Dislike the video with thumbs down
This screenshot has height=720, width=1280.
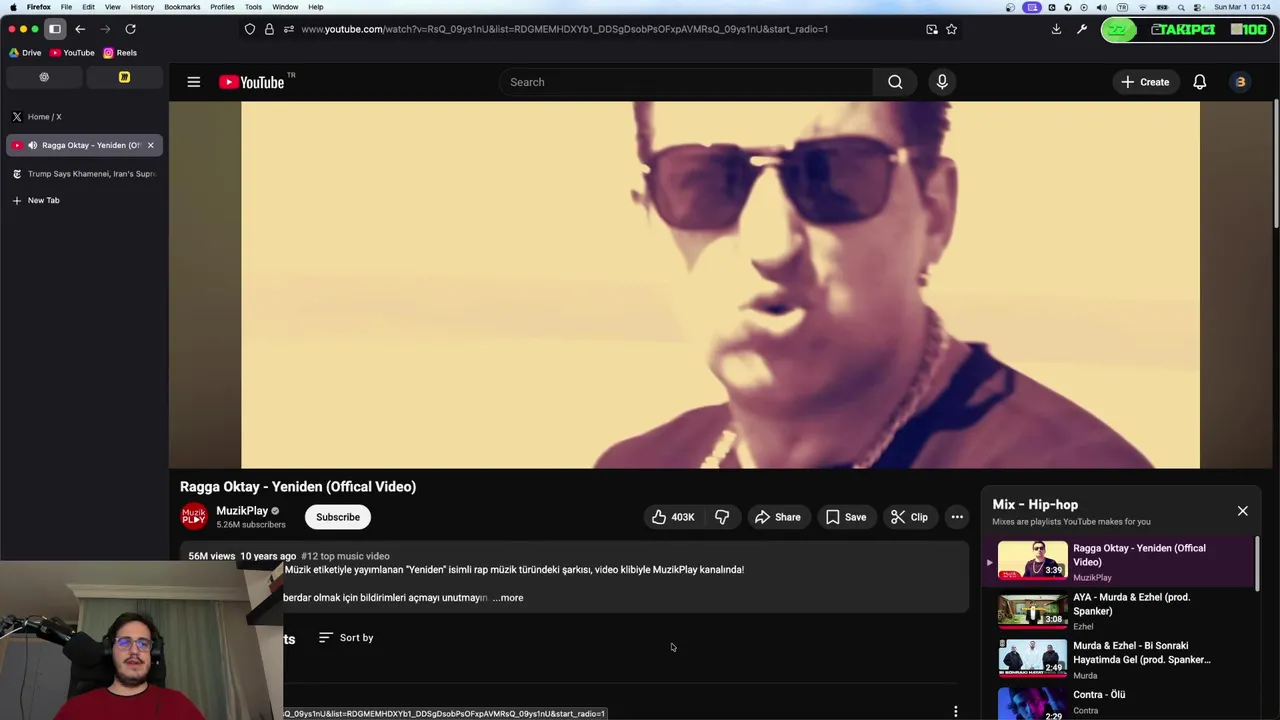coord(722,517)
